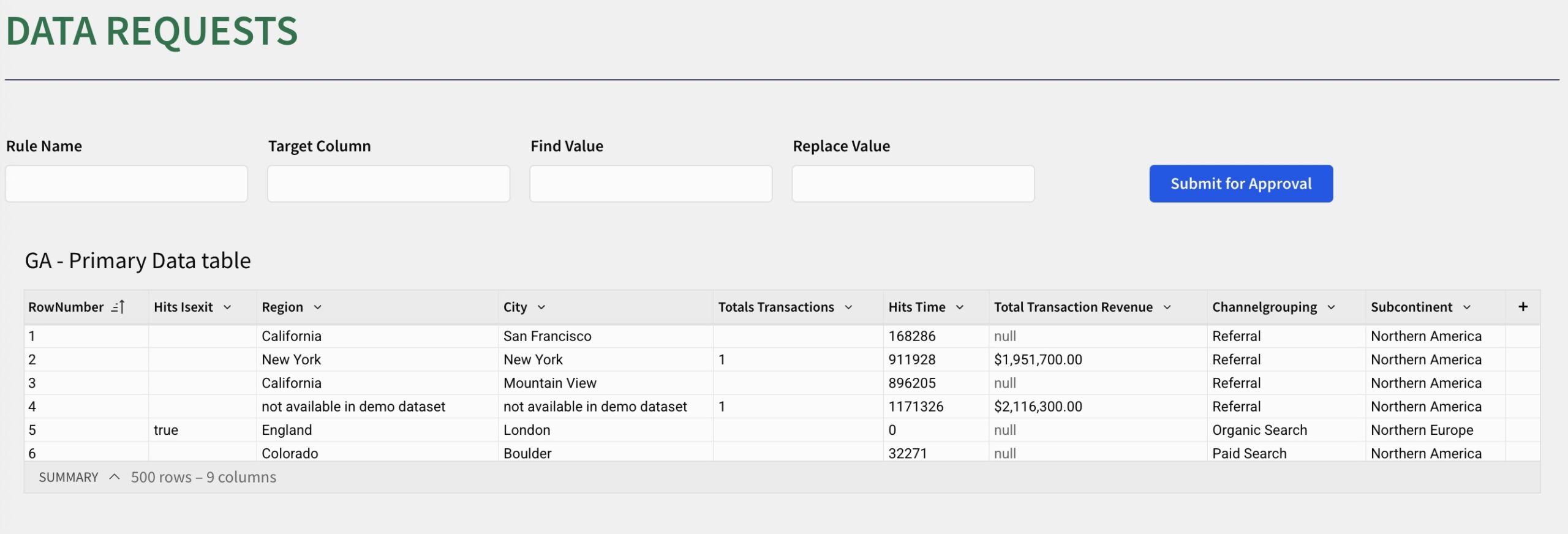Click the RowNumber sort ascending icon

(x=118, y=307)
